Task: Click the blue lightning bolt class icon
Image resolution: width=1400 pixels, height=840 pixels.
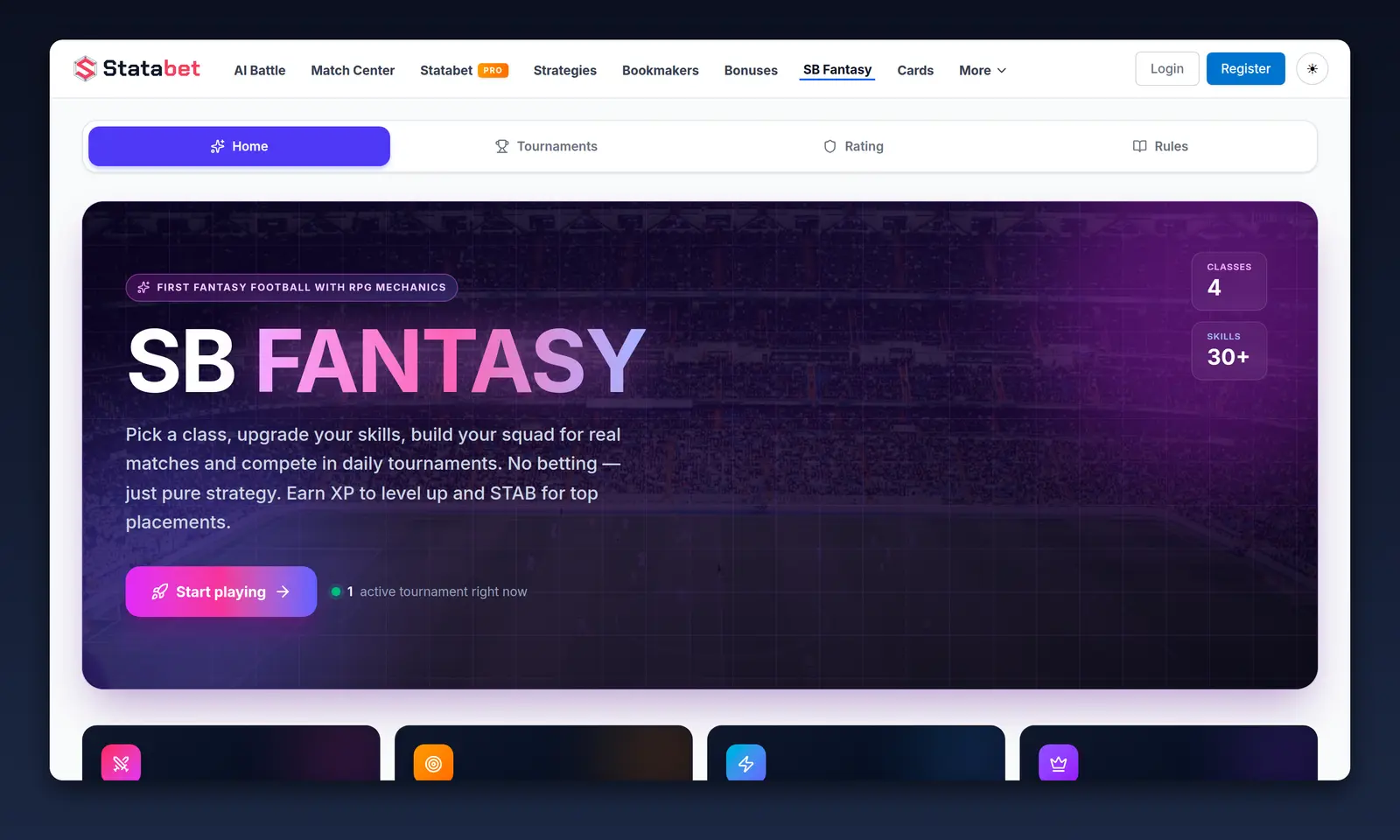Action: click(x=745, y=764)
